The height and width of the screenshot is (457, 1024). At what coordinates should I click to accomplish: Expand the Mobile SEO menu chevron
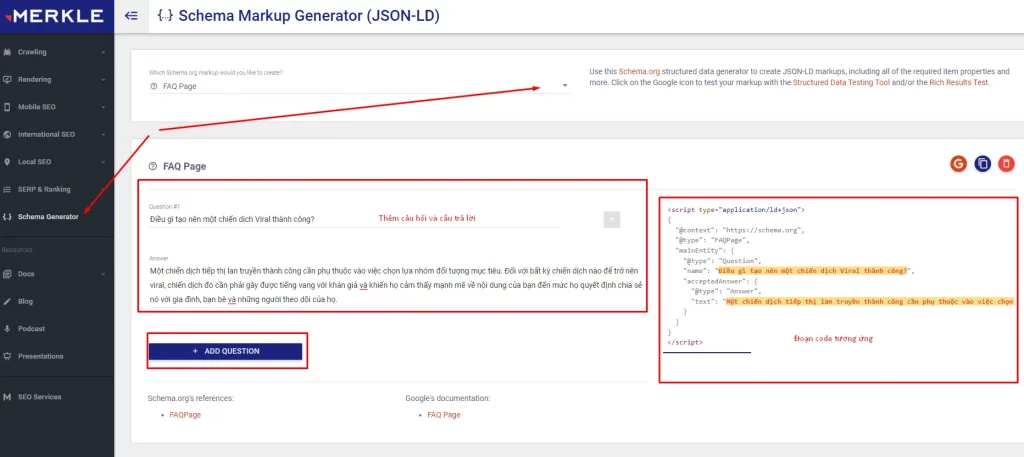coord(103,107)
